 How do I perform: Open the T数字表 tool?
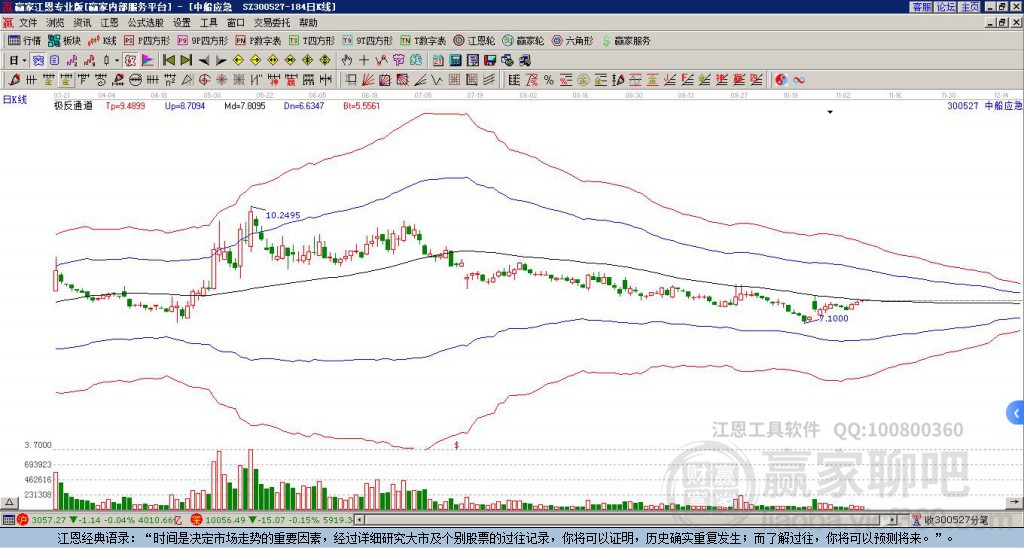423,40
